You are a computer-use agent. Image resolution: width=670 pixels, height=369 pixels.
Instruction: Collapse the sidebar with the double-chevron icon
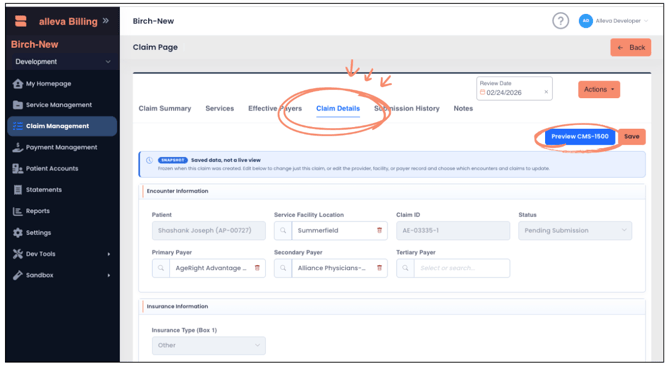pos(106,20)
